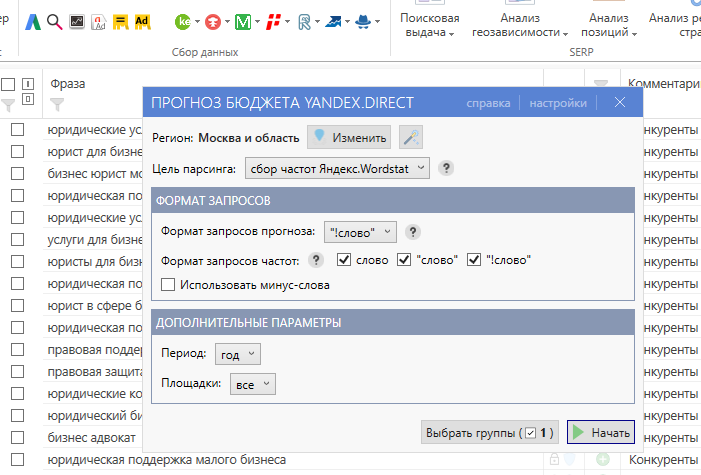Check the row starting юрист в сфере
Viewport: 701px width, 475px height.
pyautogui.click(x=17, y=305)
